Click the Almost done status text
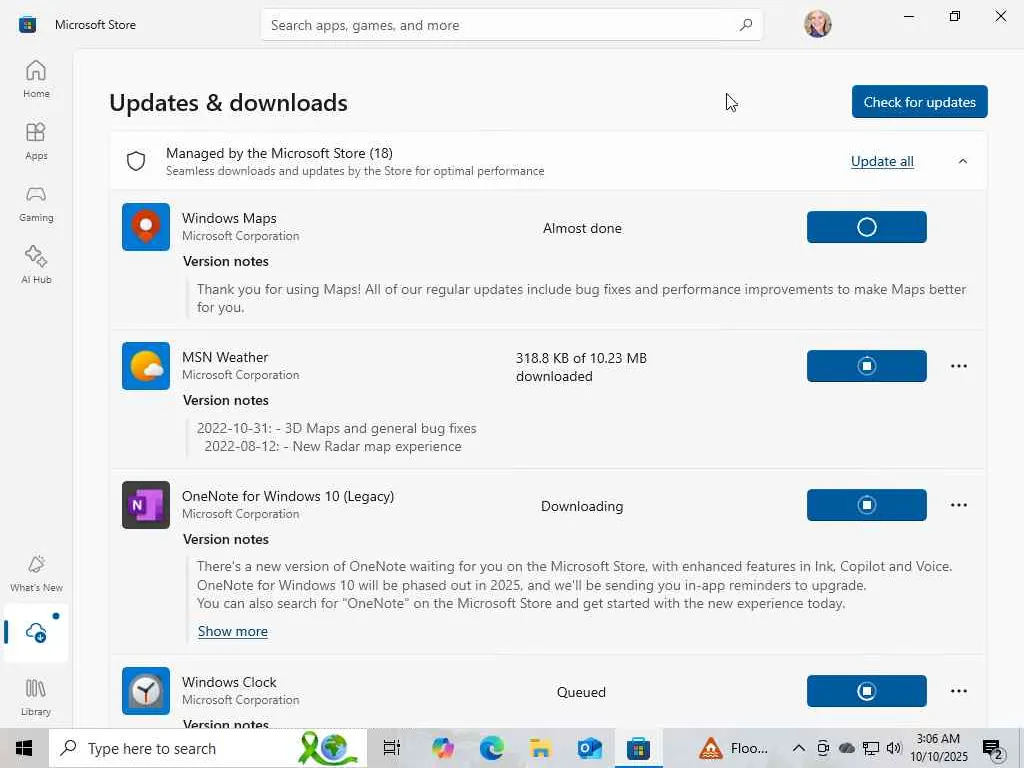 coord(583,229)
